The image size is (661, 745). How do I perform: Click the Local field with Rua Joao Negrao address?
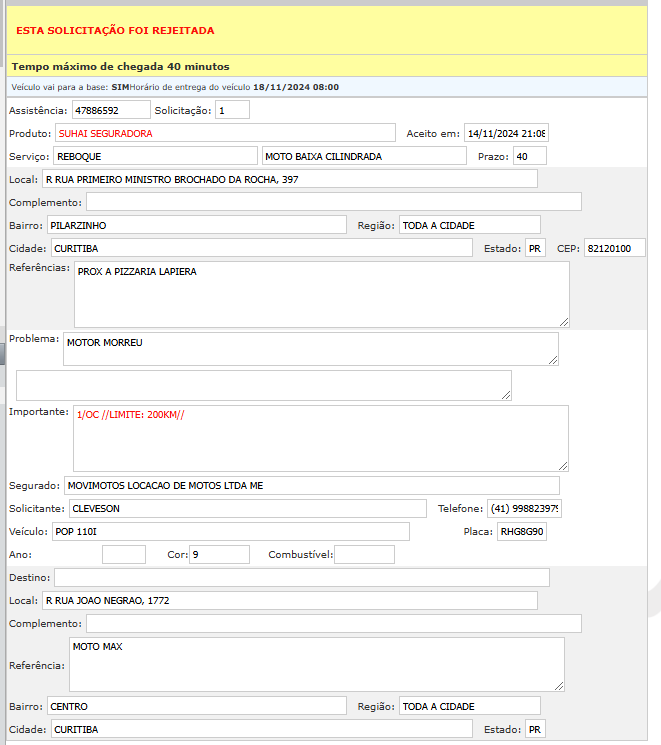tap(289, 600)
